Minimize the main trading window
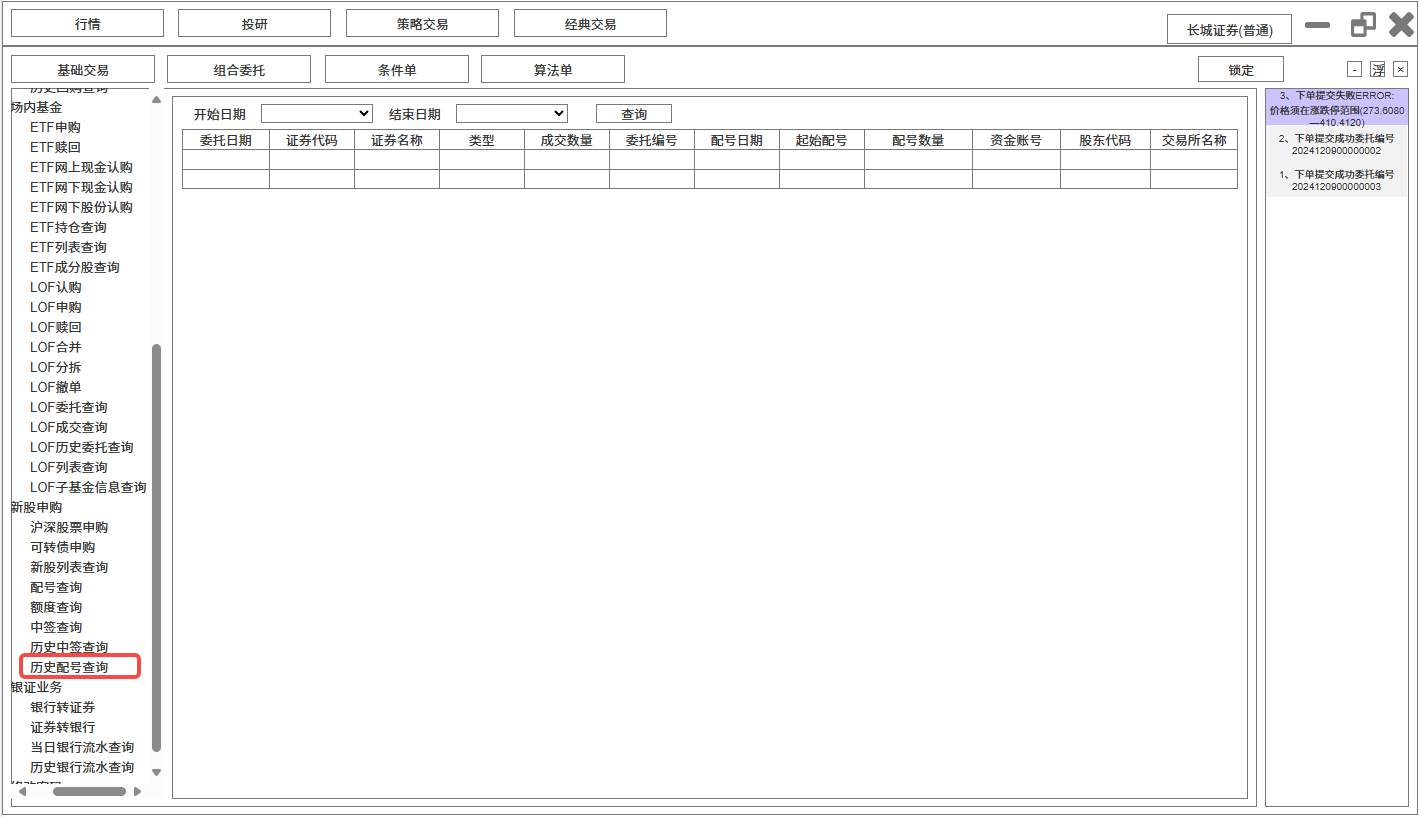This screenshot has height=817, width=1419. point(1318,25)
